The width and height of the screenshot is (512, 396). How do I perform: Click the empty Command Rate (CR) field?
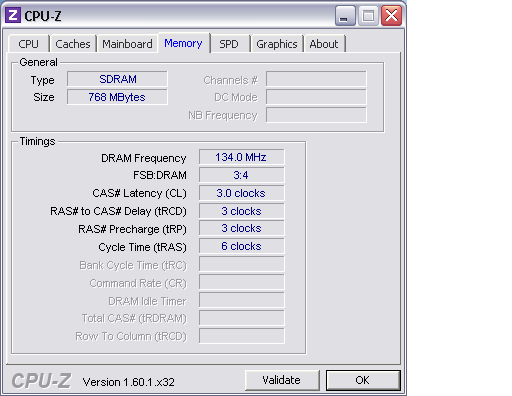[242, 282]
